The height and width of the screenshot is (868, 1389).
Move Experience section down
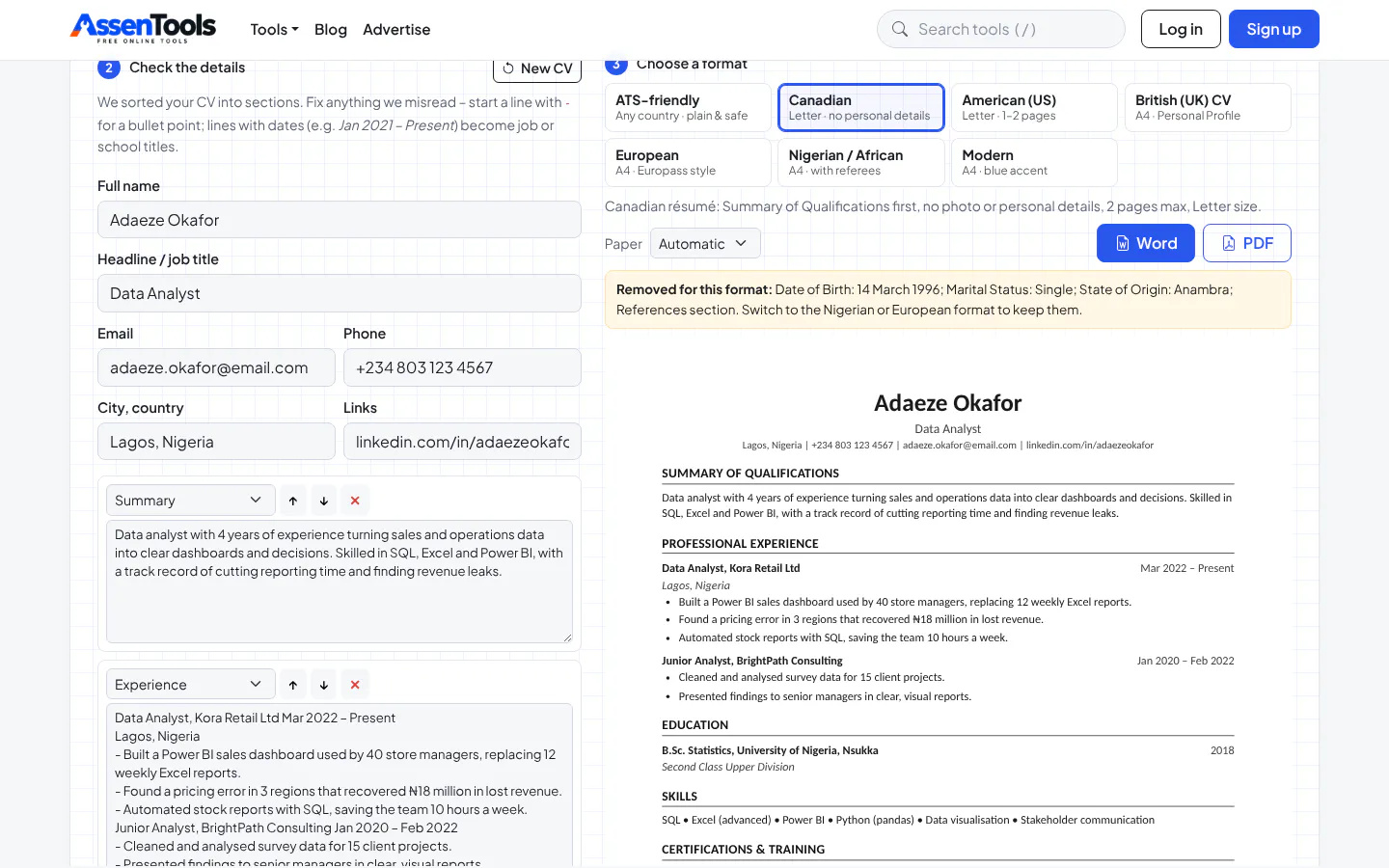click(x=324, y=685)
